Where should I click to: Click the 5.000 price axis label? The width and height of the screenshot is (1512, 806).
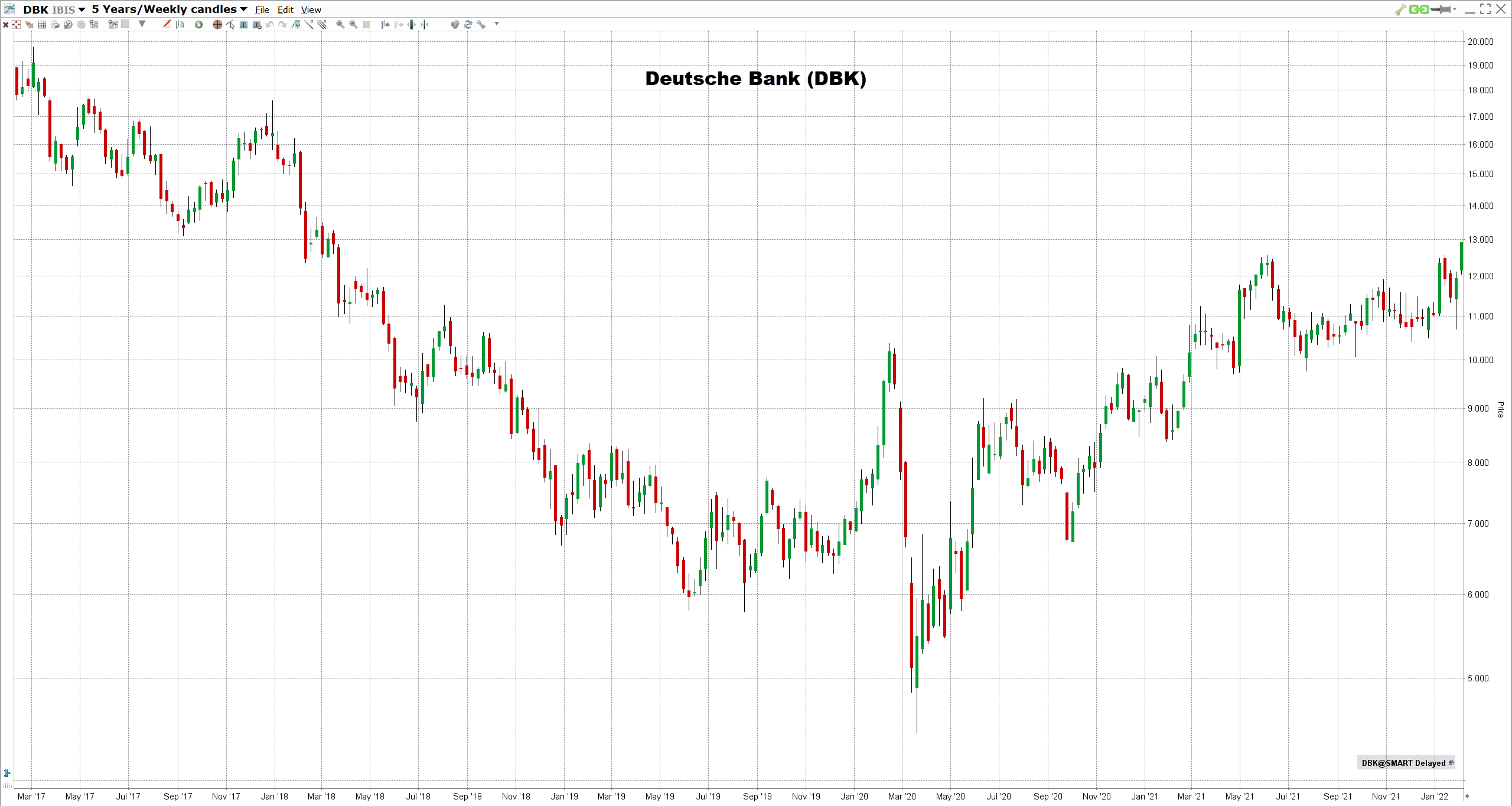coord(1478,678)
